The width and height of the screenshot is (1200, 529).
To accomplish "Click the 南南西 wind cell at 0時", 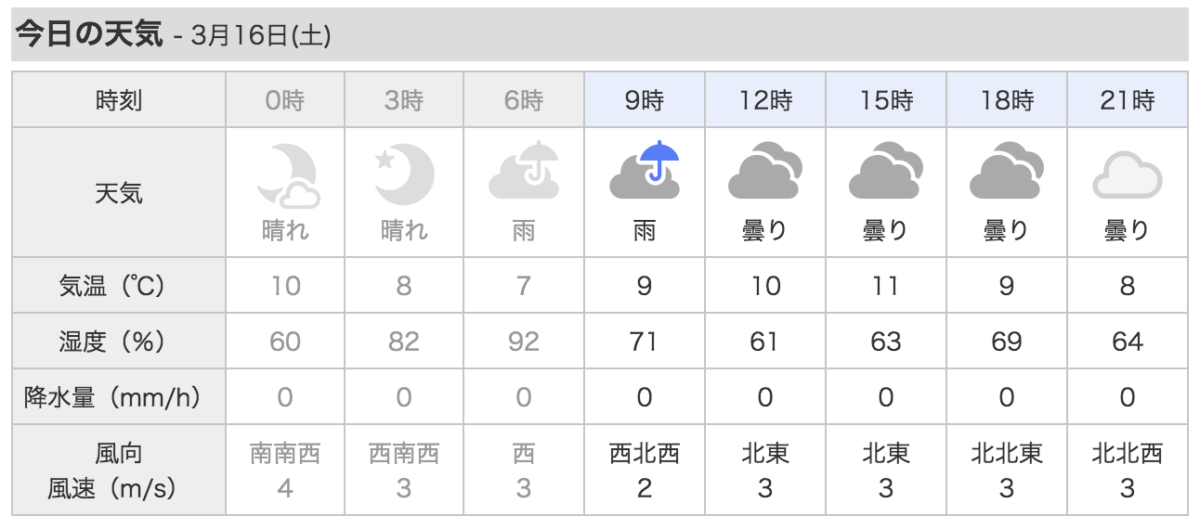I will tap(285, 454).
